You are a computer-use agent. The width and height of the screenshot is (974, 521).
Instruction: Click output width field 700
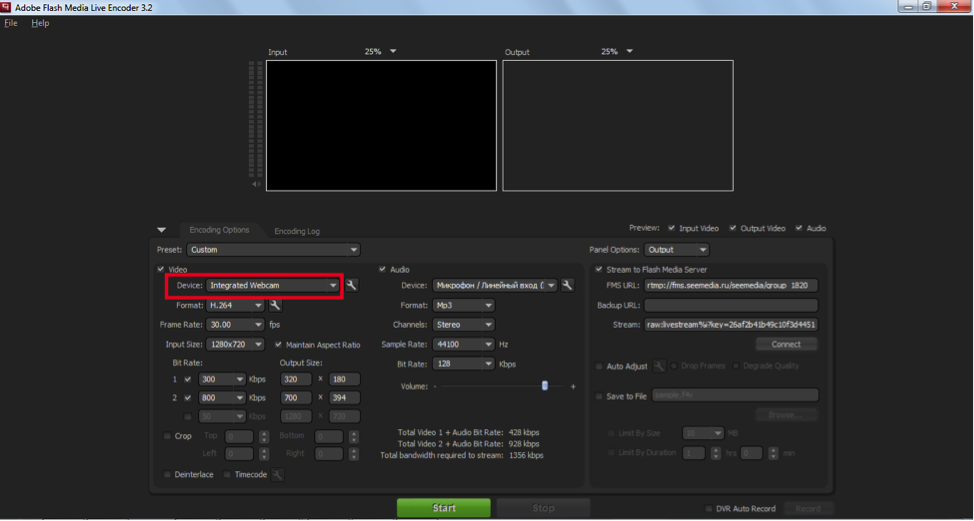(298, 398)
